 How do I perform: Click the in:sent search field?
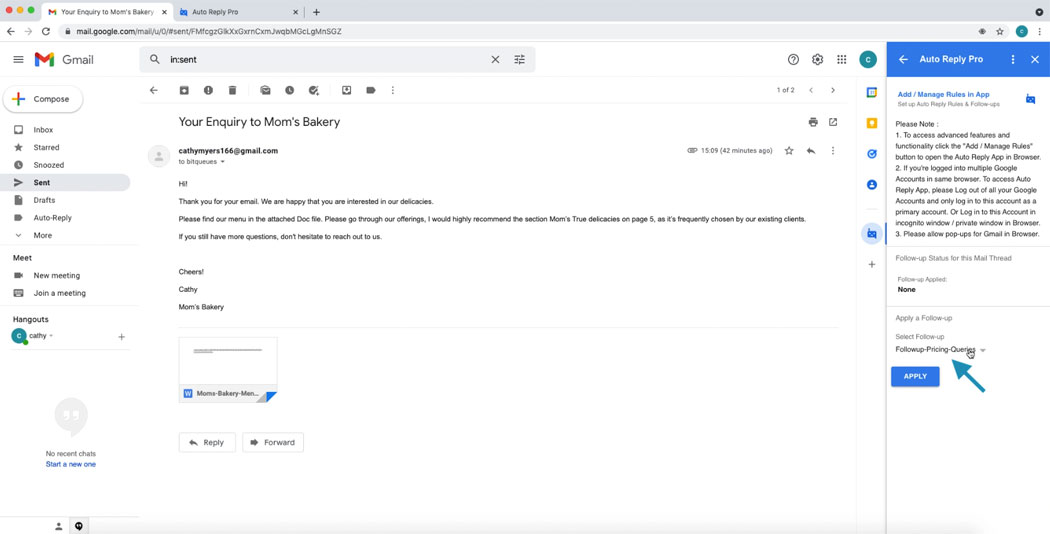tap(326, 60)
